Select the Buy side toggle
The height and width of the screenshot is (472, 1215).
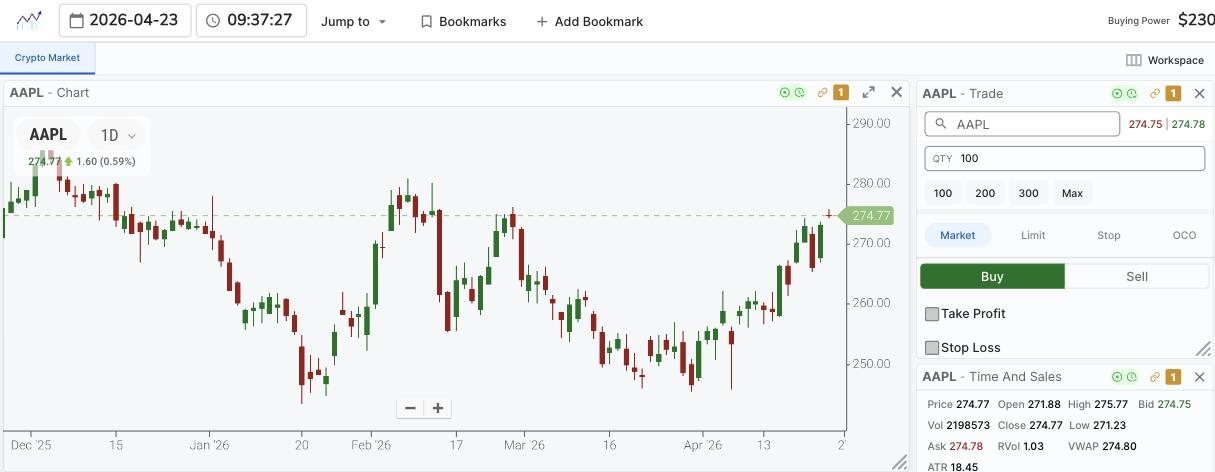click(992, 277)
